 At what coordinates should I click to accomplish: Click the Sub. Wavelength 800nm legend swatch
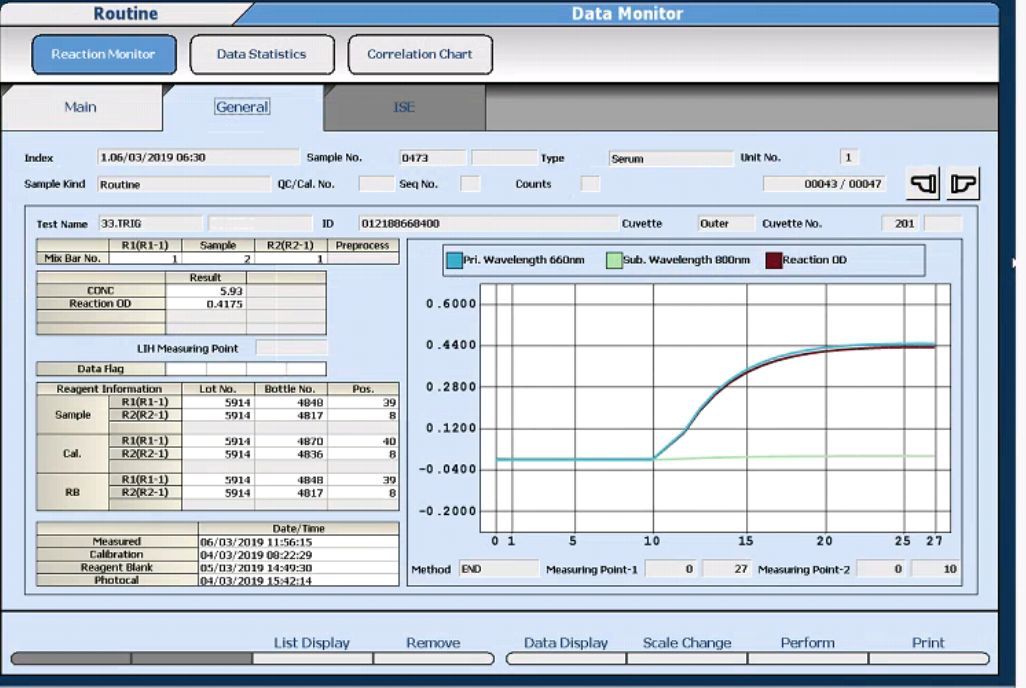pos(614,260)
